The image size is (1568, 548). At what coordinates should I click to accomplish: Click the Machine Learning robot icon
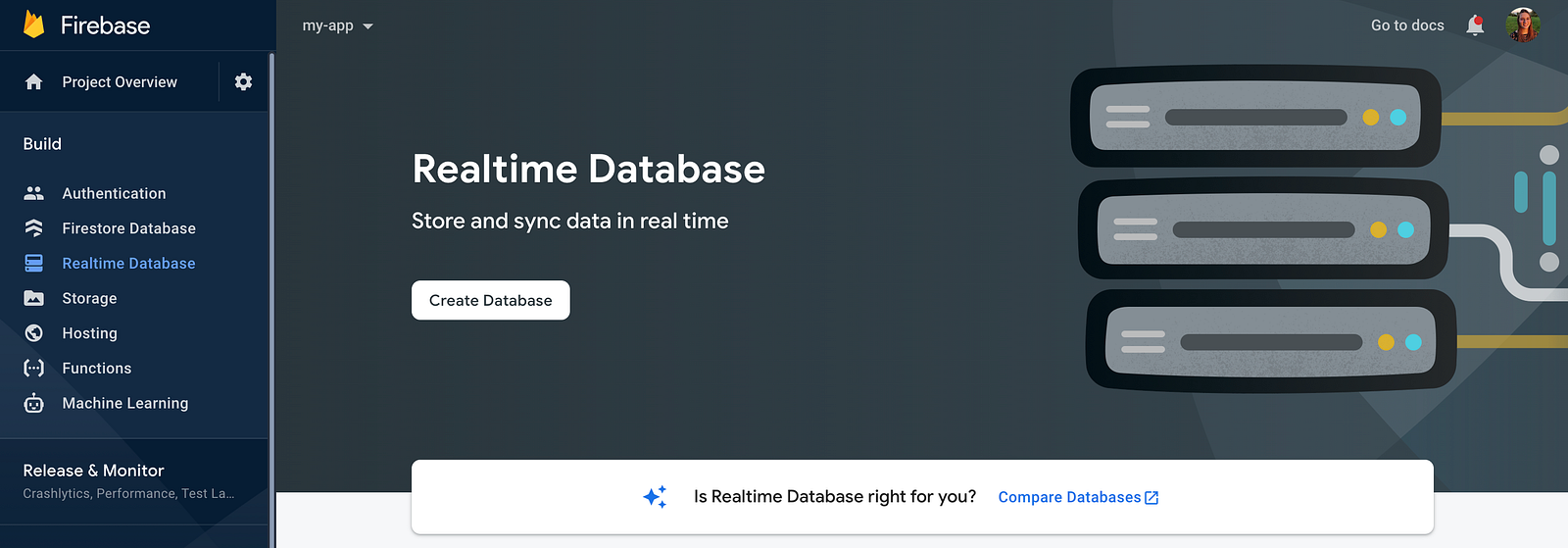click(33, 403)
